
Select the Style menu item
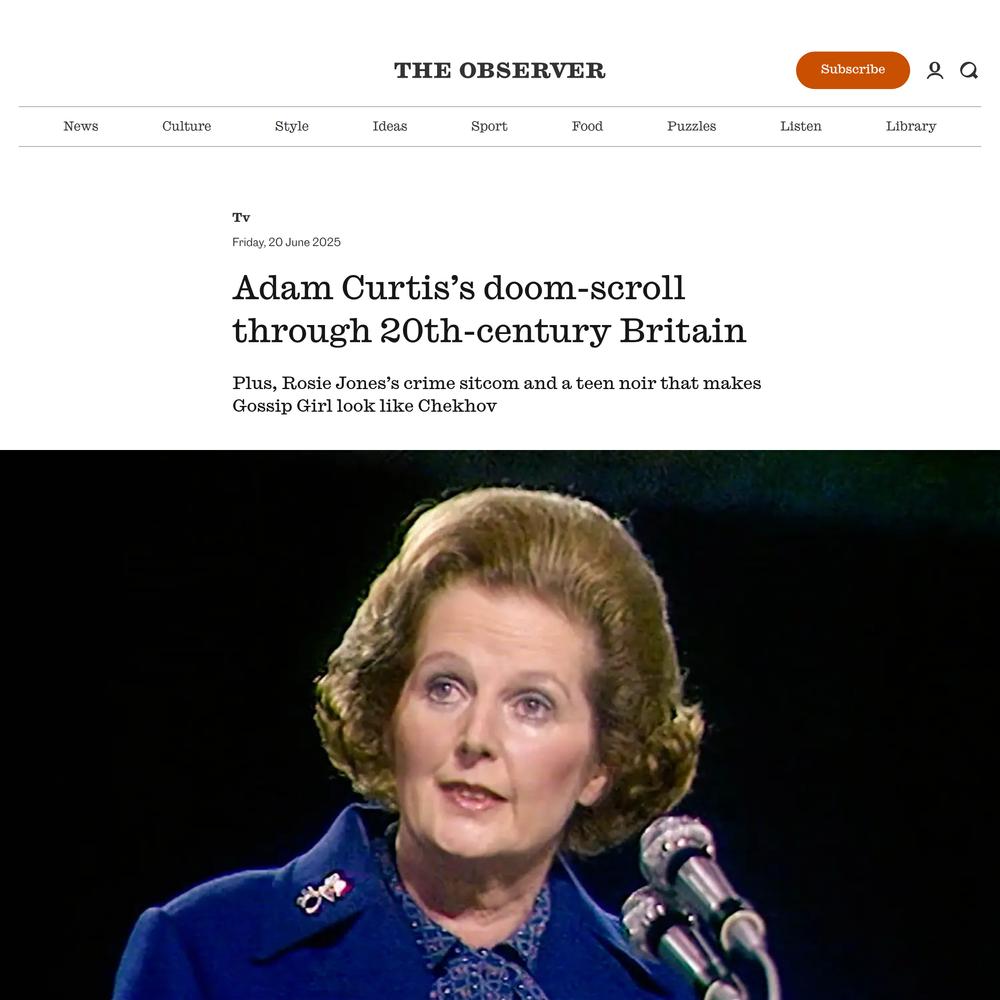[291, 126]
